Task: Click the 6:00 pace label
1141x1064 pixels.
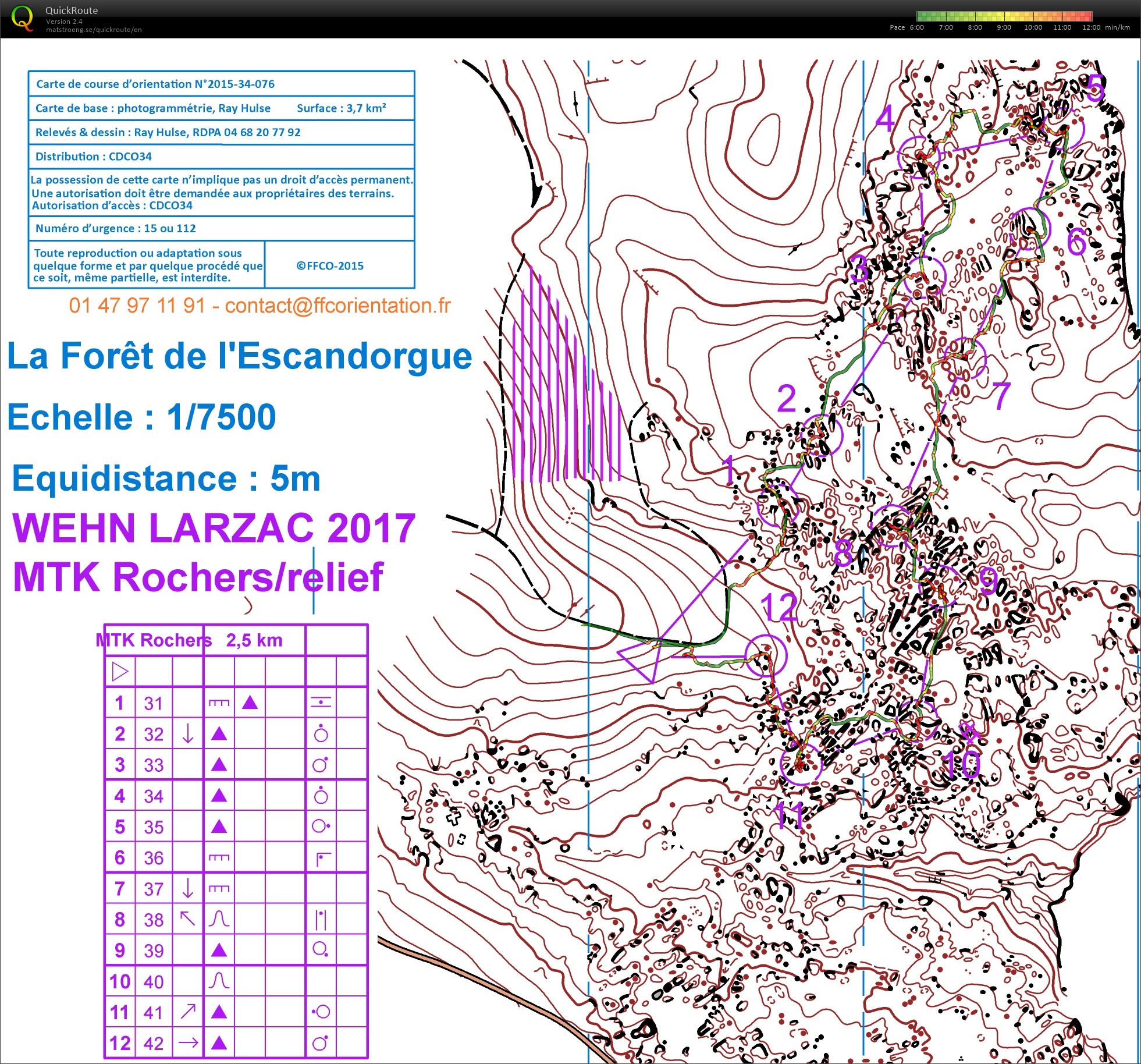Action: click(x=916, y=27)
